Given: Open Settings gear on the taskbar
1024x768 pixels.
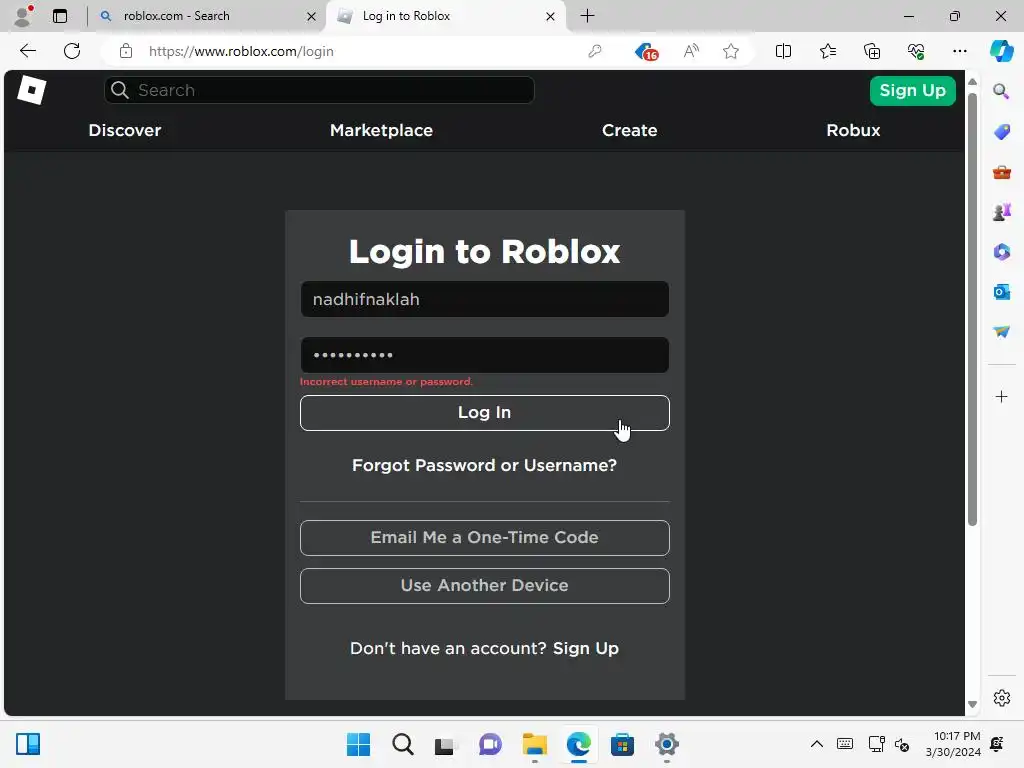Looking at the screenshot, I should 666,744.
